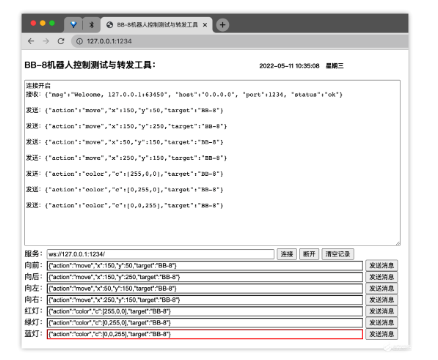Click the 蓝灯 row label

pyautogui.click(x=33, y=334)
